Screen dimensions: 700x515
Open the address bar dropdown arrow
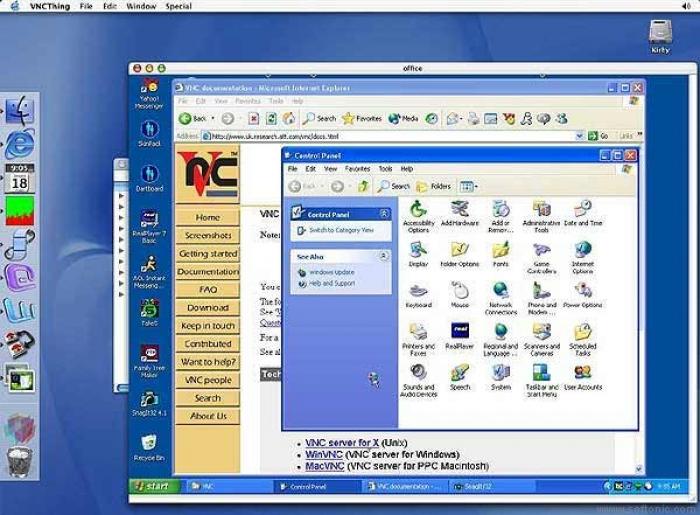click(579, 136)
